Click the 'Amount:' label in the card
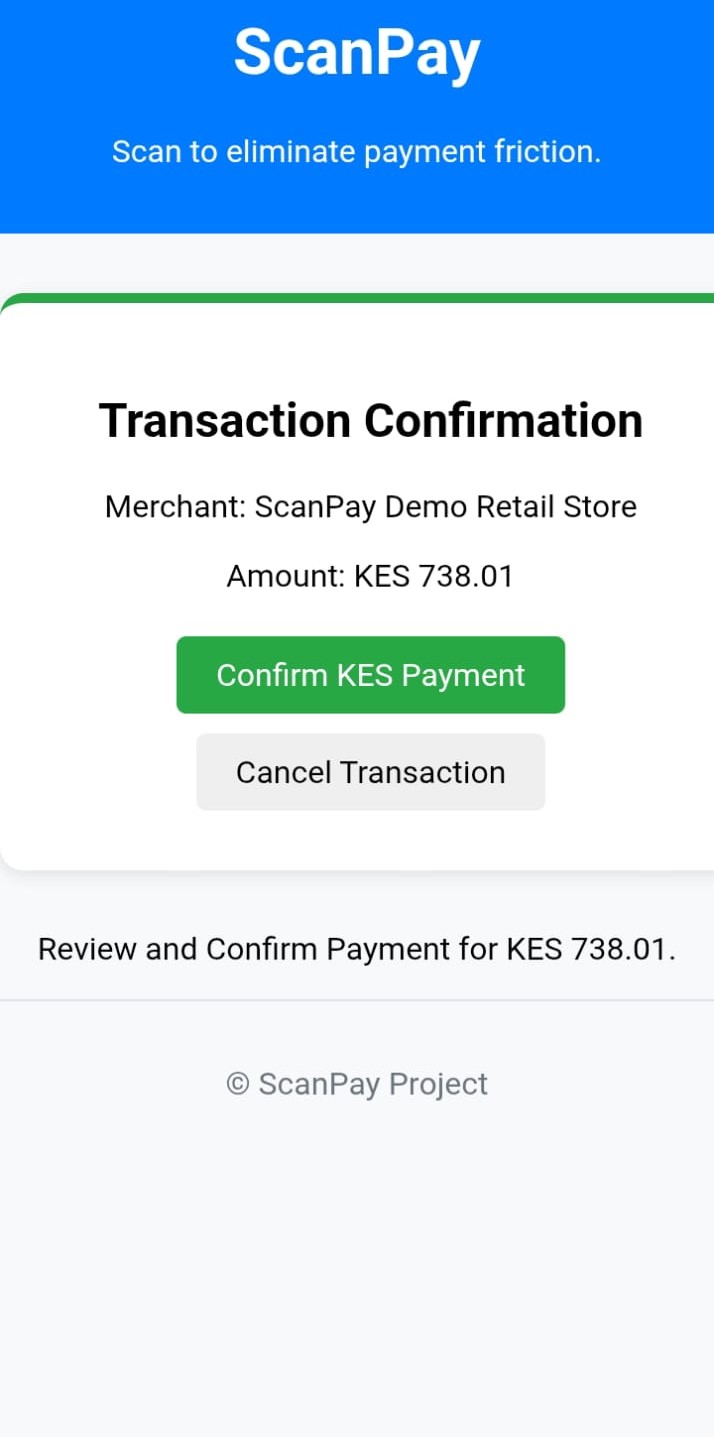This screenshot has width=714, height=1437. click(x=286, y=577)
